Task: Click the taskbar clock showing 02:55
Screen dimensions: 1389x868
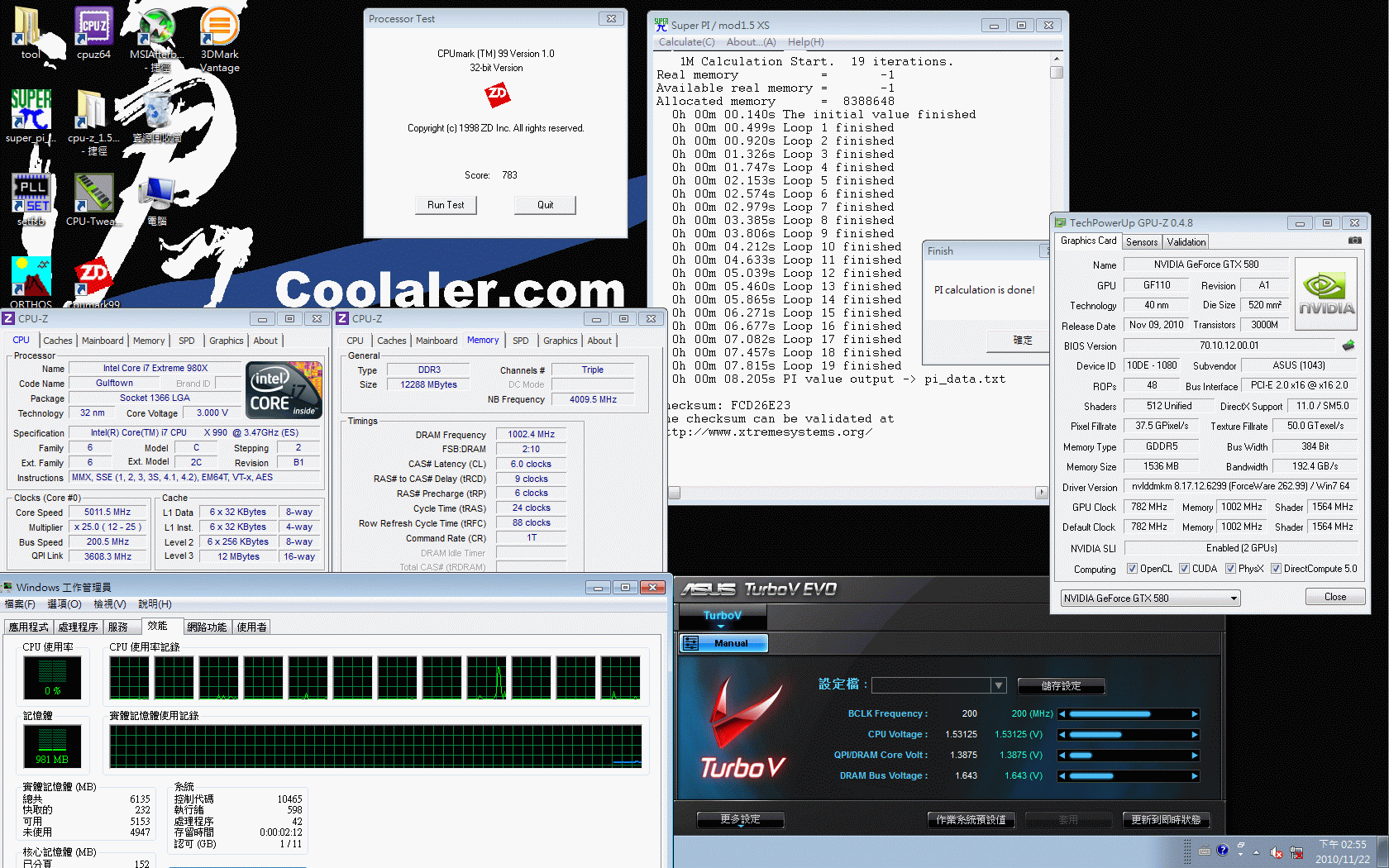Action: [1343, 851]
